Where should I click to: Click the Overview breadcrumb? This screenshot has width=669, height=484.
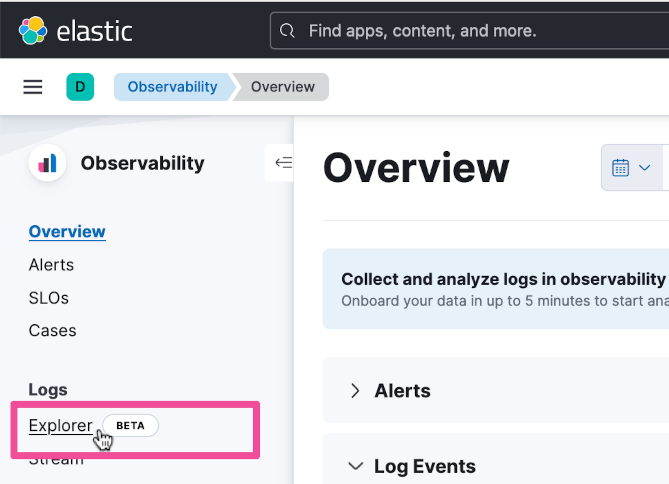pyautogui.click(x=283, y=87)
